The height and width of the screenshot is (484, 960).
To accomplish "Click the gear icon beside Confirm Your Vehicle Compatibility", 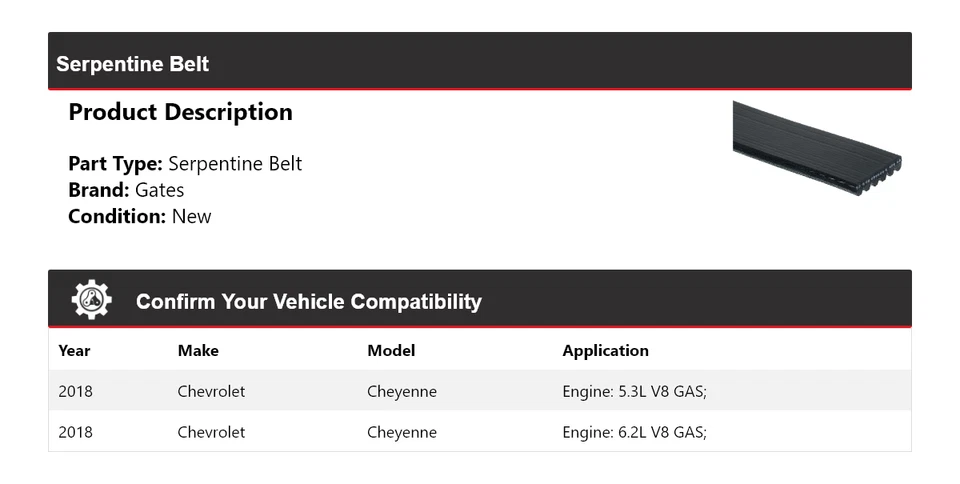I will pos(91,300).
